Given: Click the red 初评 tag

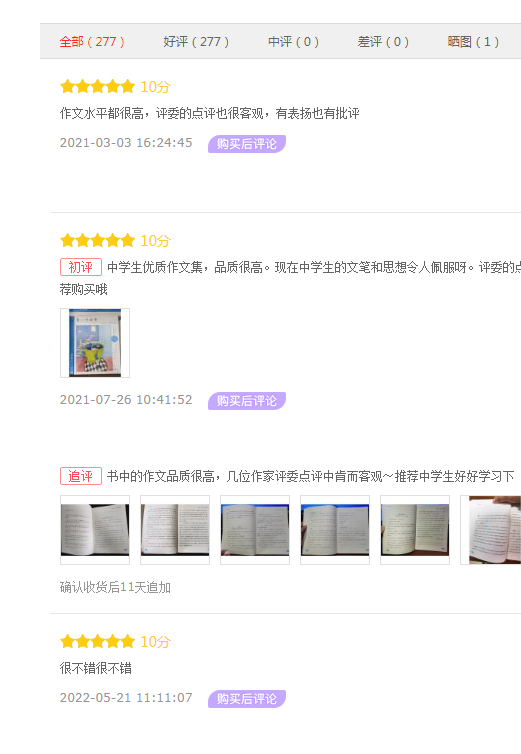Looking at the screenshot, I should point(81,267).
